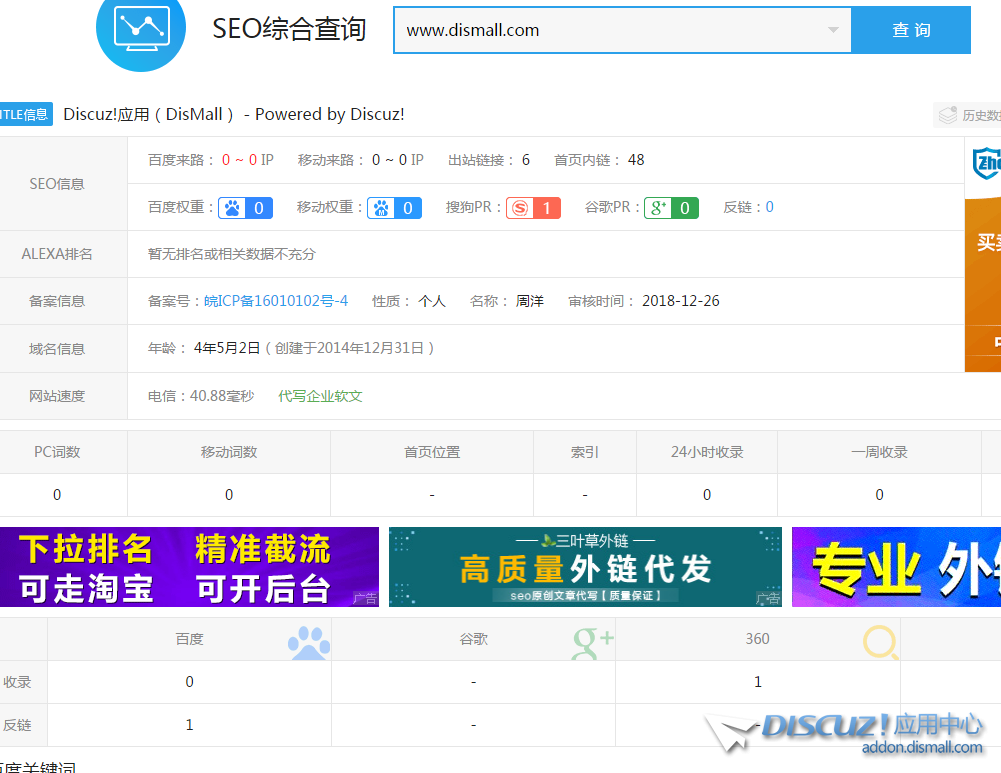Viewport: 1001px width, 773px height.
Task: Click the 暂无排名或相关数据不充分 ALEXA text
Action: click(232, 254)
